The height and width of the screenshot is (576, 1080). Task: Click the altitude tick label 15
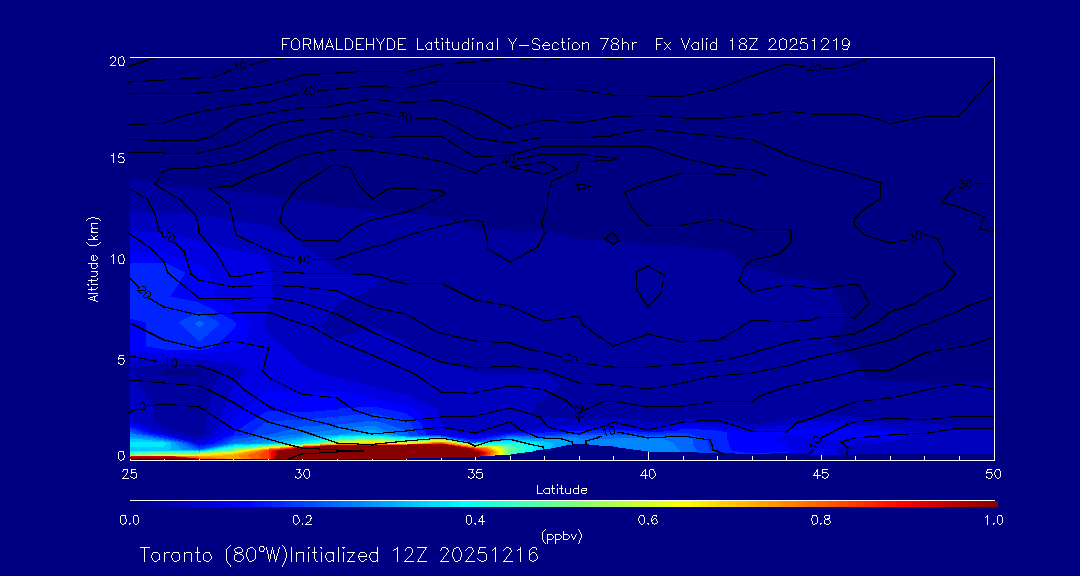[117, 158]
